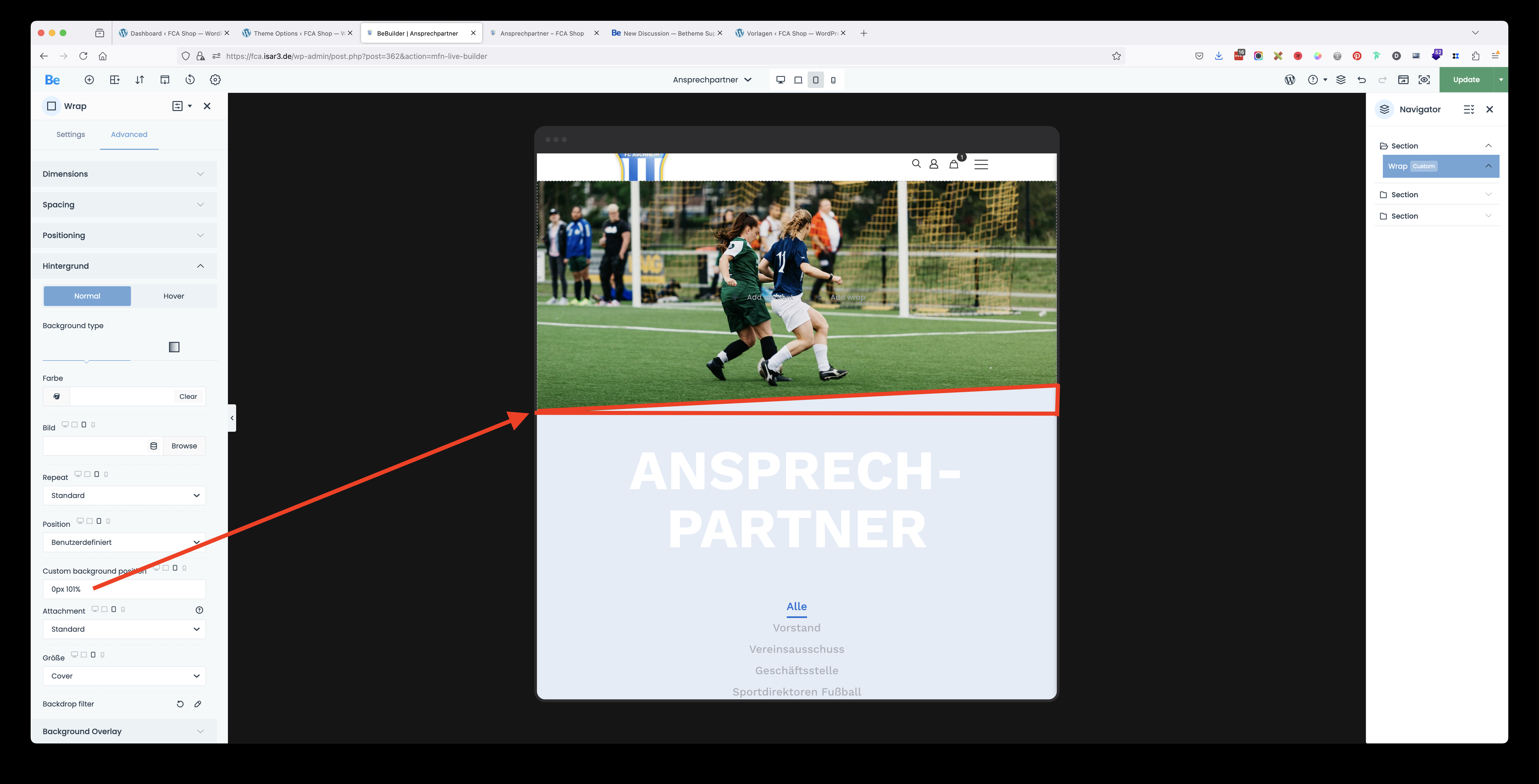
Task: Undo last change arrow icon
Action: coord(1361,80)
